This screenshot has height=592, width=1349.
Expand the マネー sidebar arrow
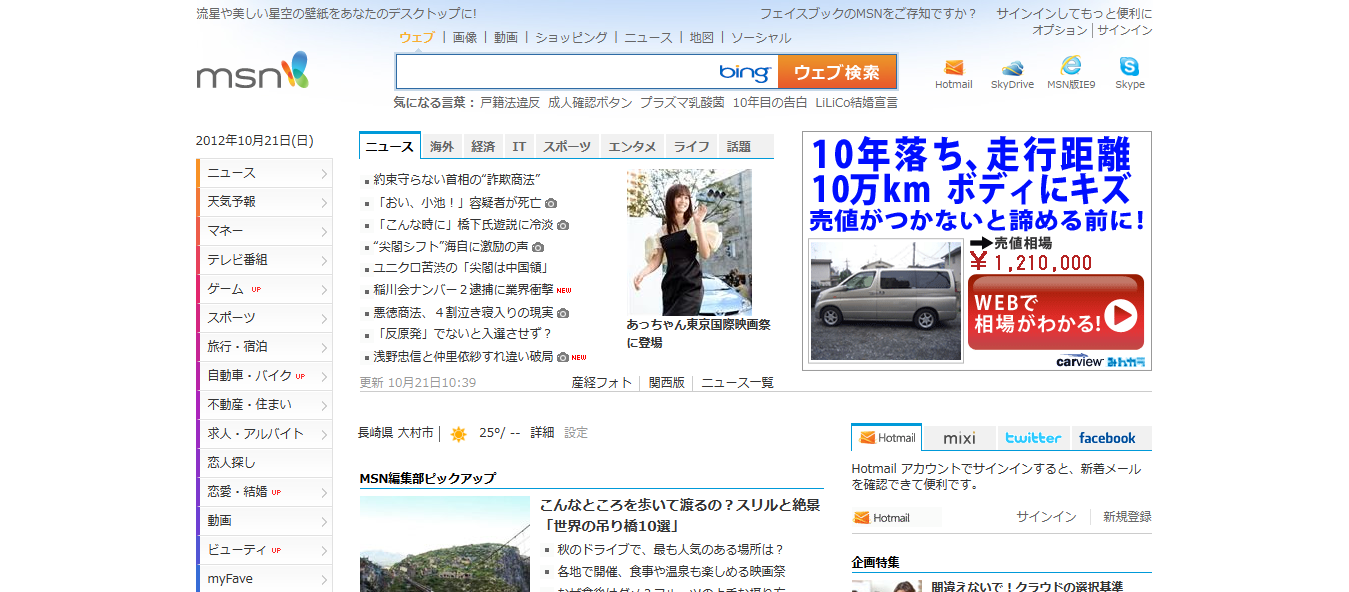coord(324,232)
